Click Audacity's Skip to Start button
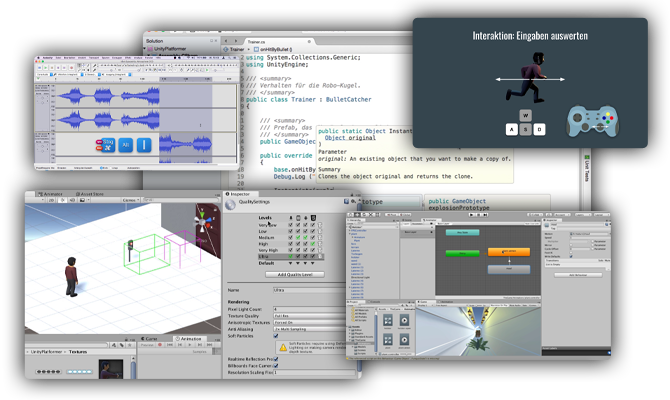This screenshot has width=670, height=400. (58, 68)
